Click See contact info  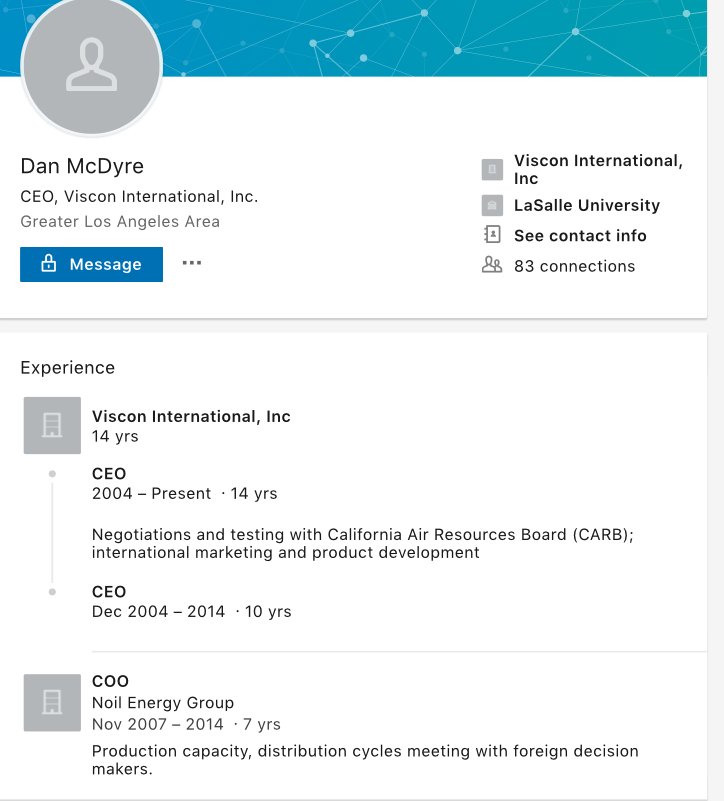pos(580,235)
